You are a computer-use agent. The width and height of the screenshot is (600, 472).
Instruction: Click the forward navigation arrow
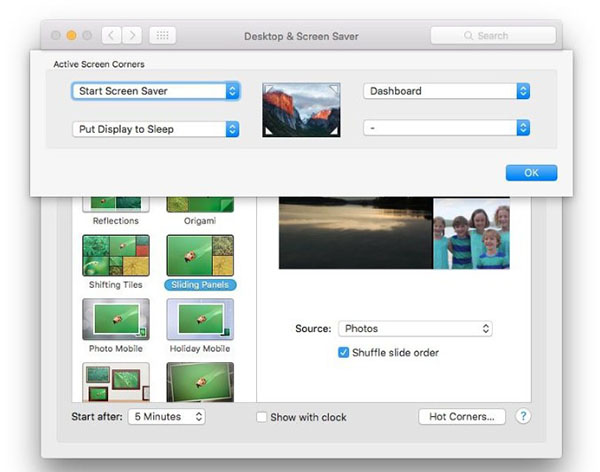[x=132, y=35]
